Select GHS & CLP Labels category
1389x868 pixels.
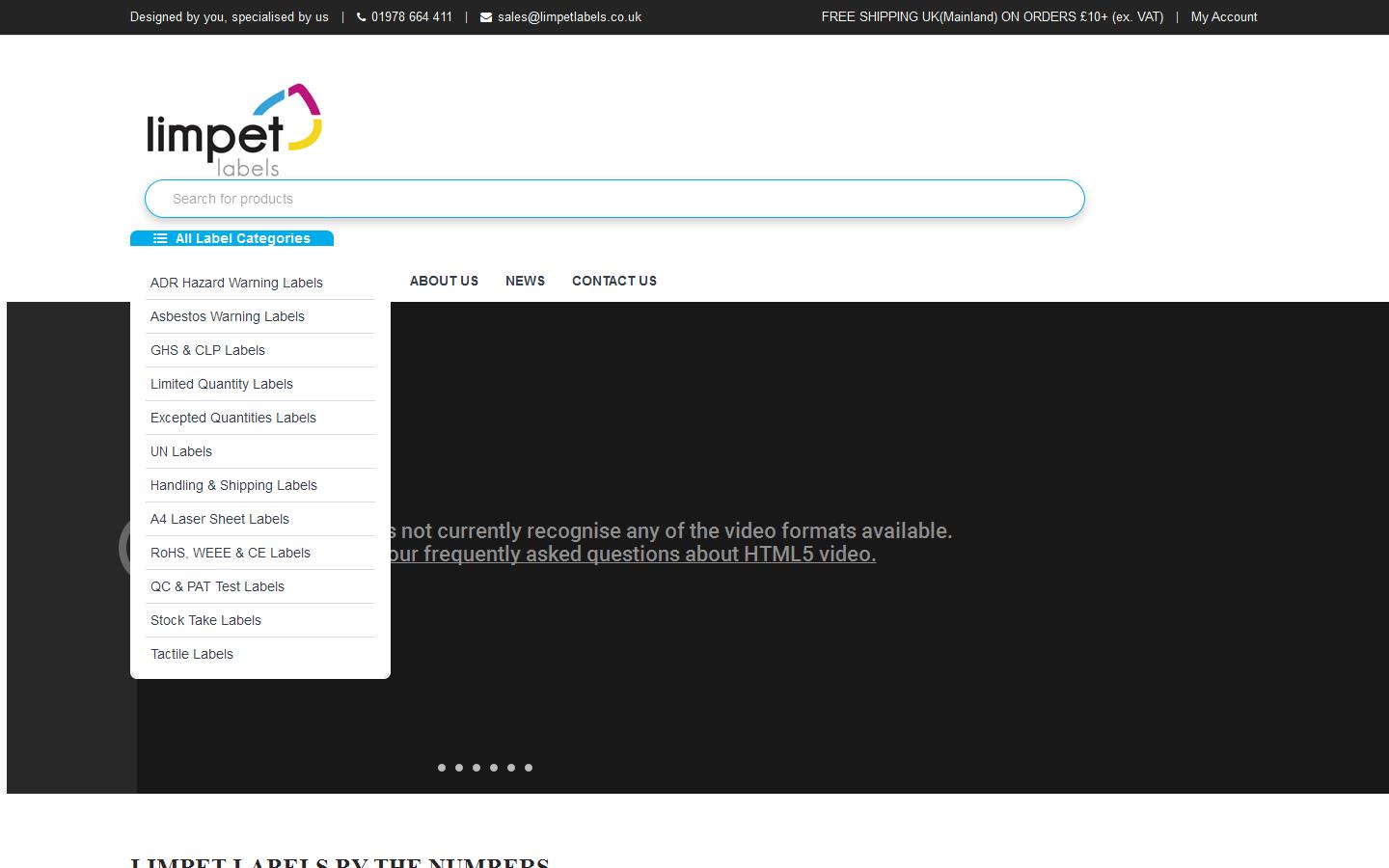point(207,350)
